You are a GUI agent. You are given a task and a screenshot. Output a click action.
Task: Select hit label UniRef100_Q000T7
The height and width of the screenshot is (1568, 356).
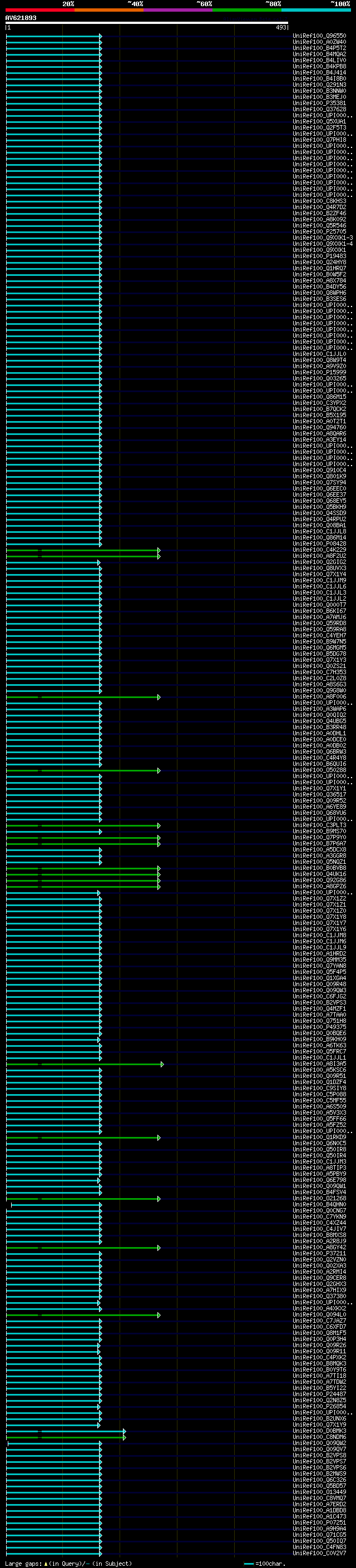click(319, 605)
